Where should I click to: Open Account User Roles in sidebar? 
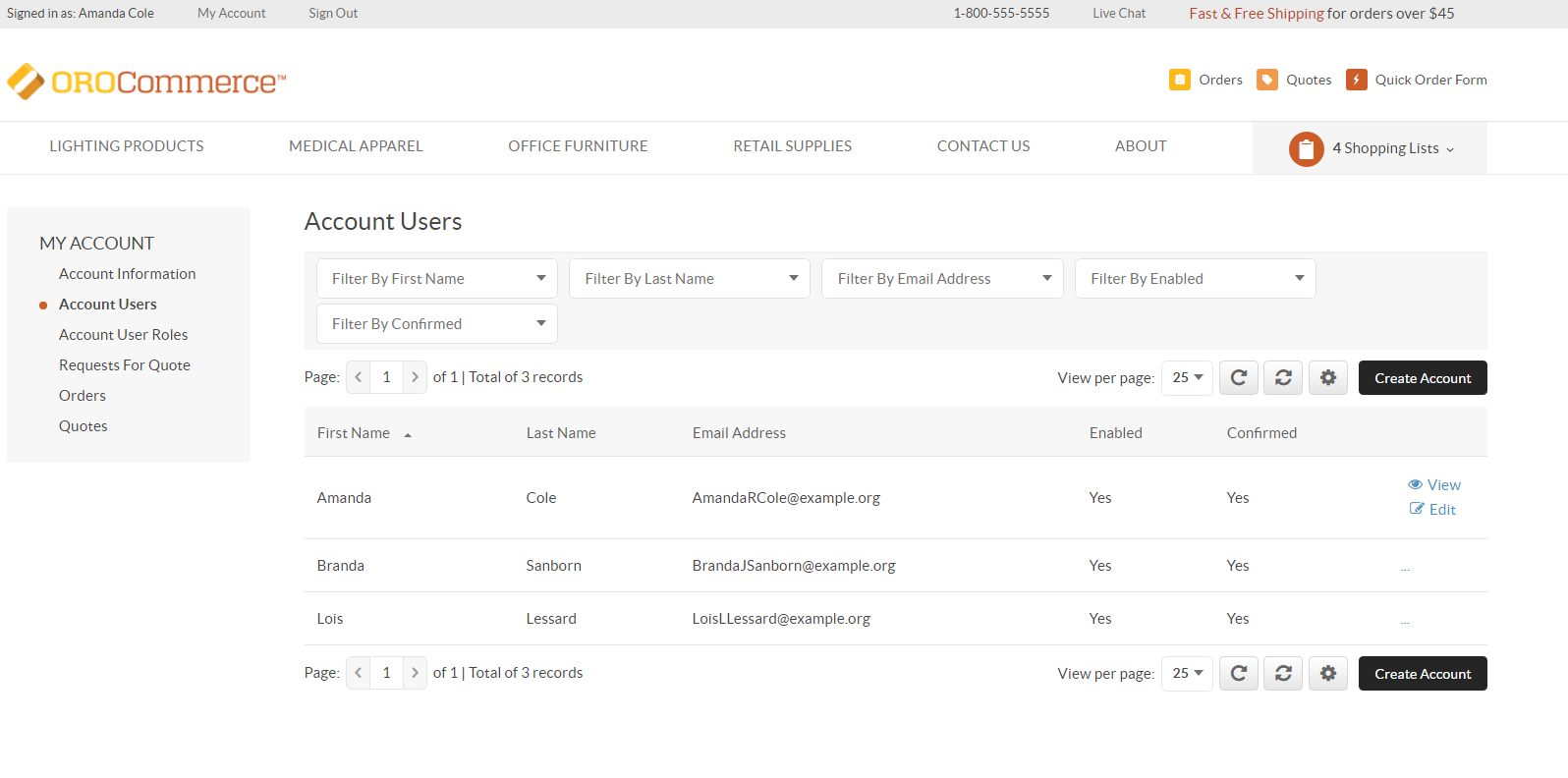click(124, 335)
